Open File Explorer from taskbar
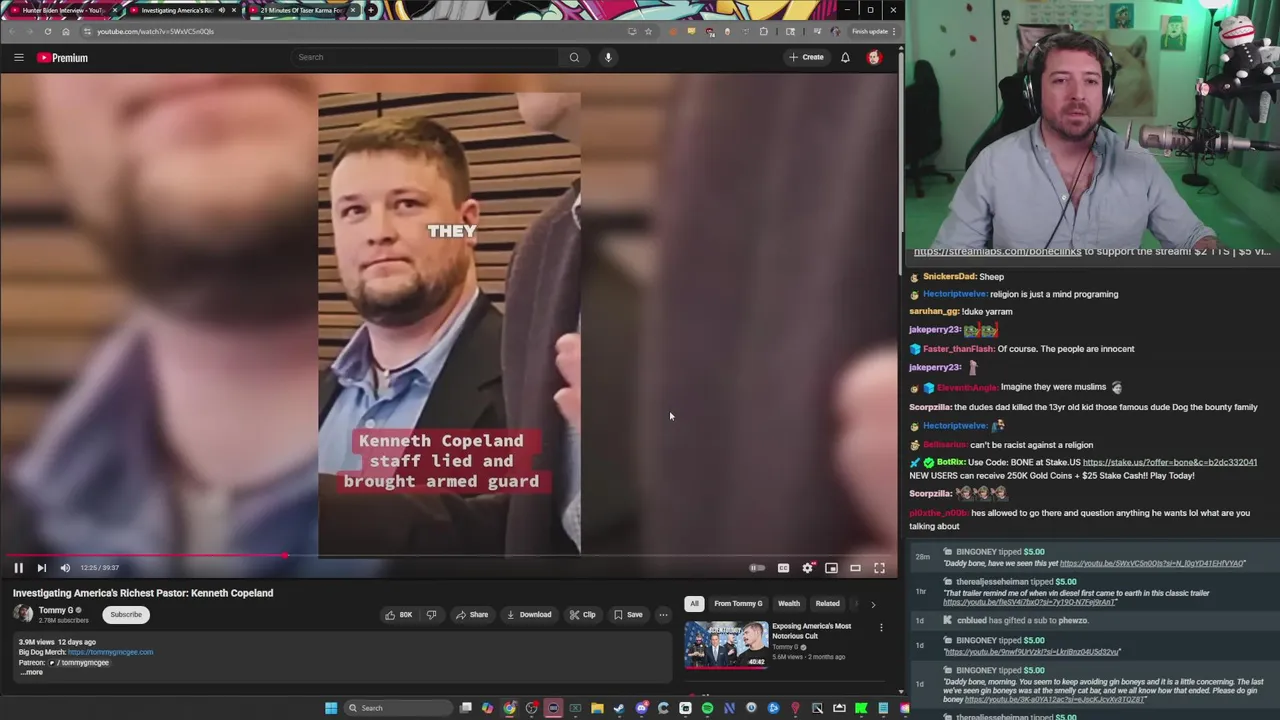 pos(597,708)
